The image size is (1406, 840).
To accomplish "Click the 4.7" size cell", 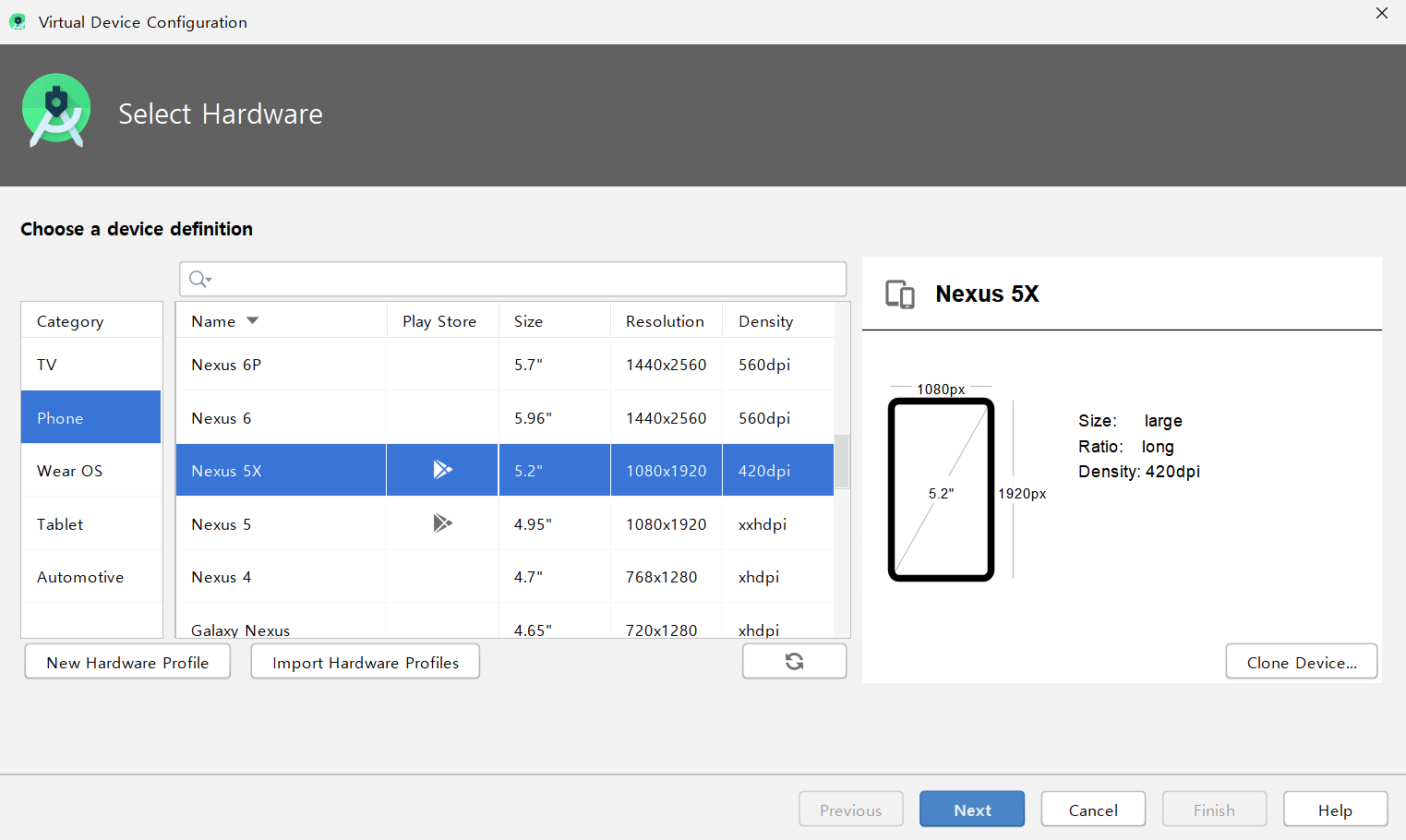I will pos(554,577).
